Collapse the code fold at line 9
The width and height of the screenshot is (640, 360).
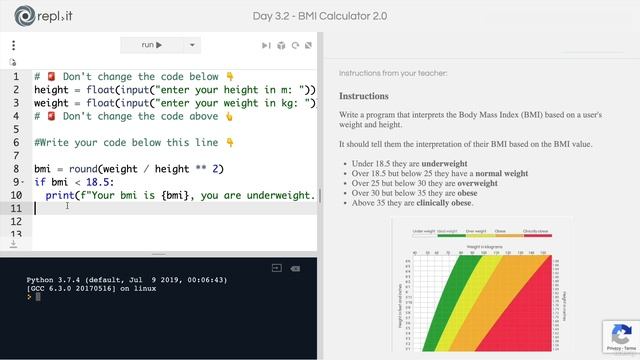tap(22, 182)
